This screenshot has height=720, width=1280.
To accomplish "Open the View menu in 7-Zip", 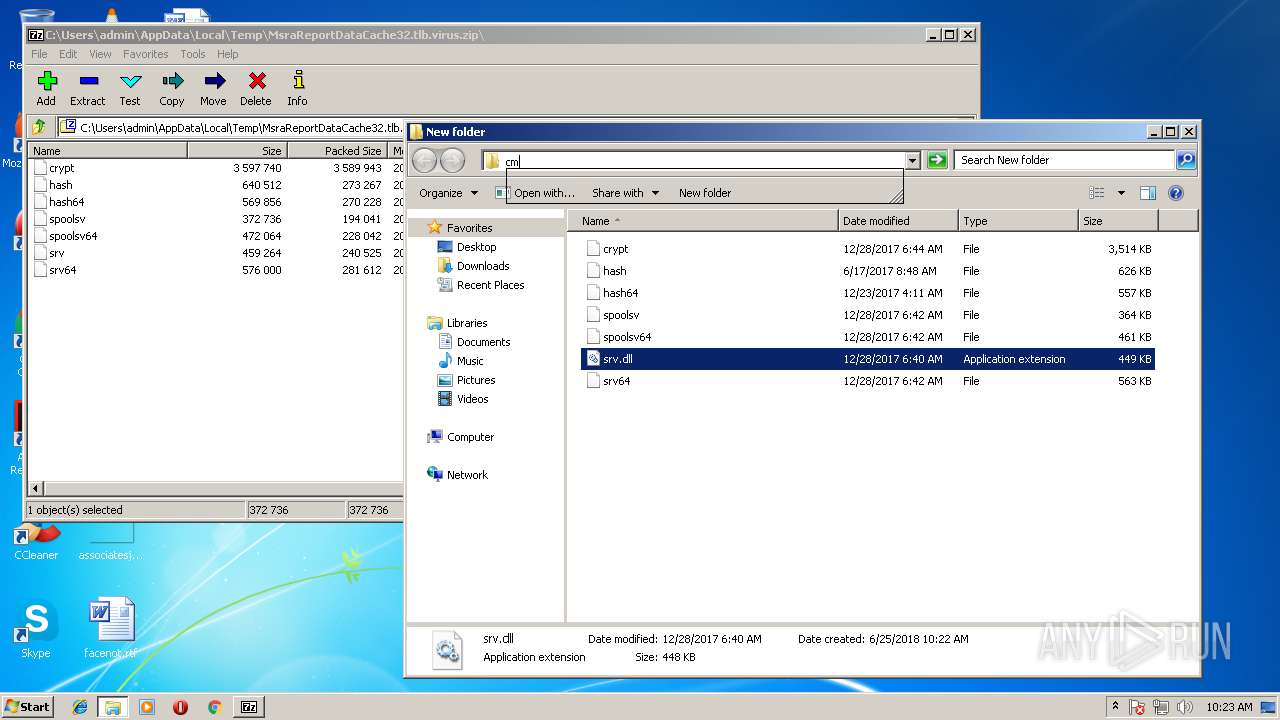I will tap(100, 54).
